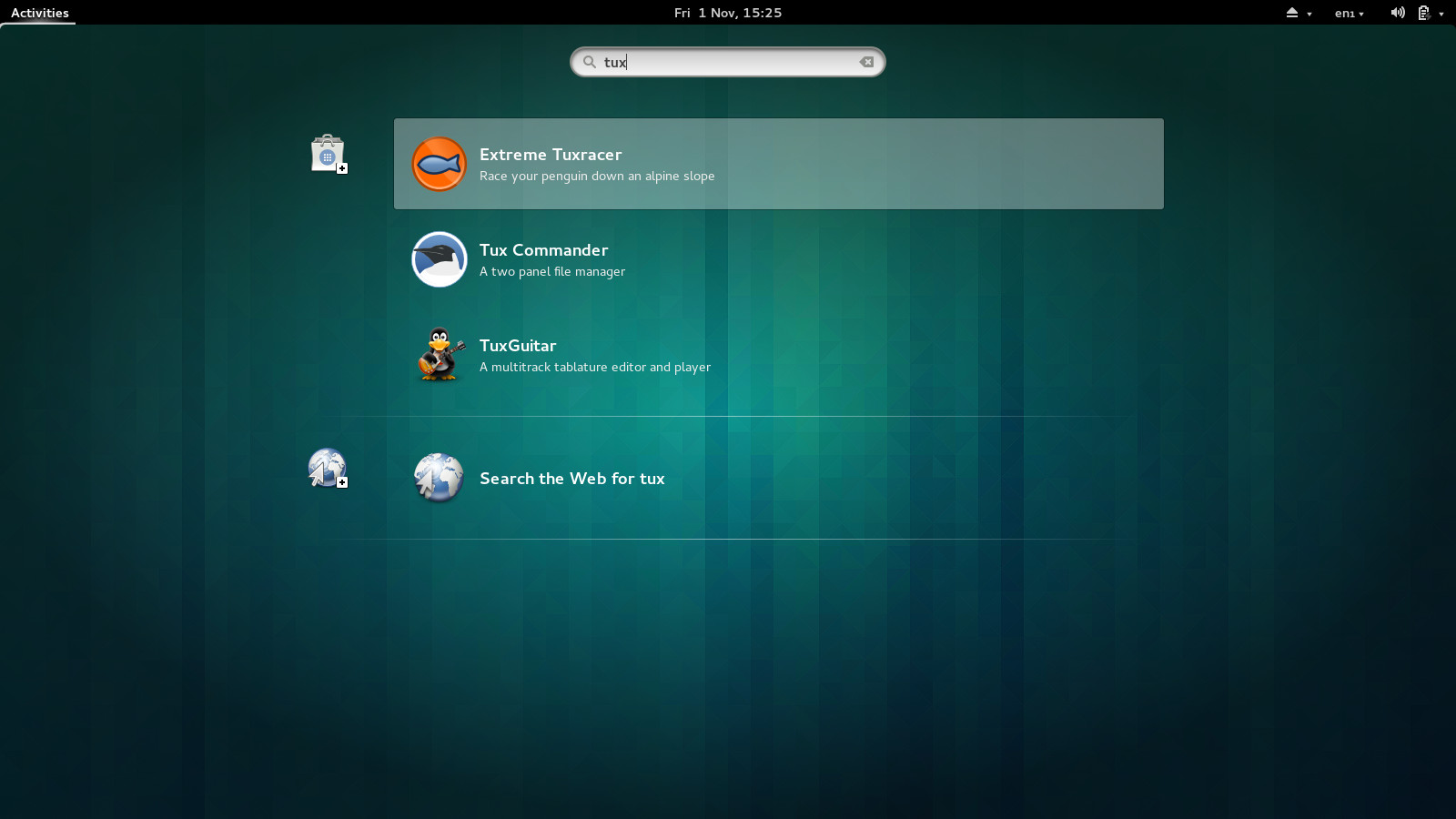Viewport: 1456px width, 819px height.
Task: Click the small globe web-provider icon
Action: [327, 469]
